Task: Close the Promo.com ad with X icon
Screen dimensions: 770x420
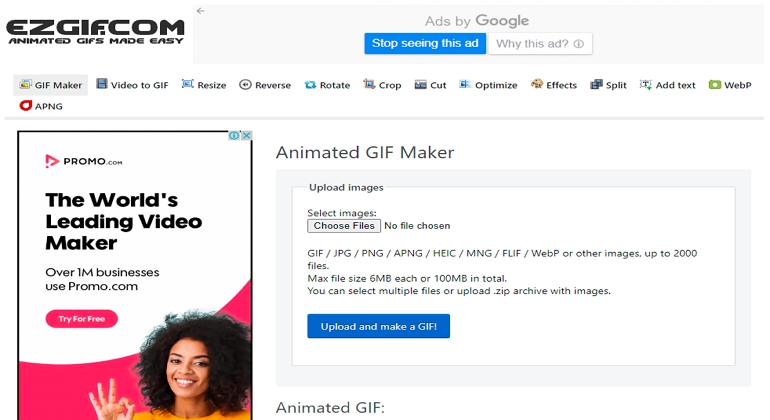Action: pos(247,135)
